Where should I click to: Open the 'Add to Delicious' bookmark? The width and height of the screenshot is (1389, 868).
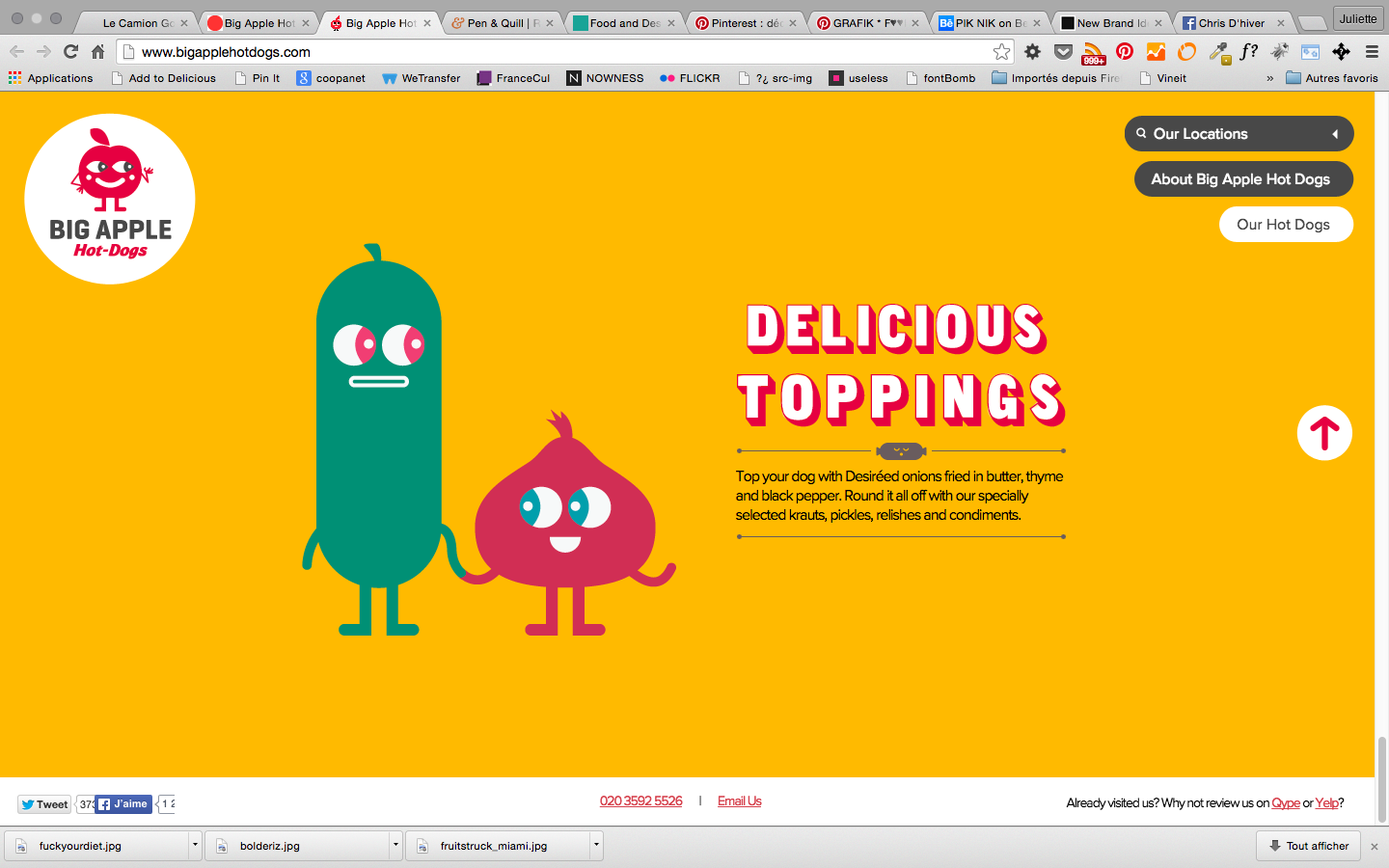[163, 78]
